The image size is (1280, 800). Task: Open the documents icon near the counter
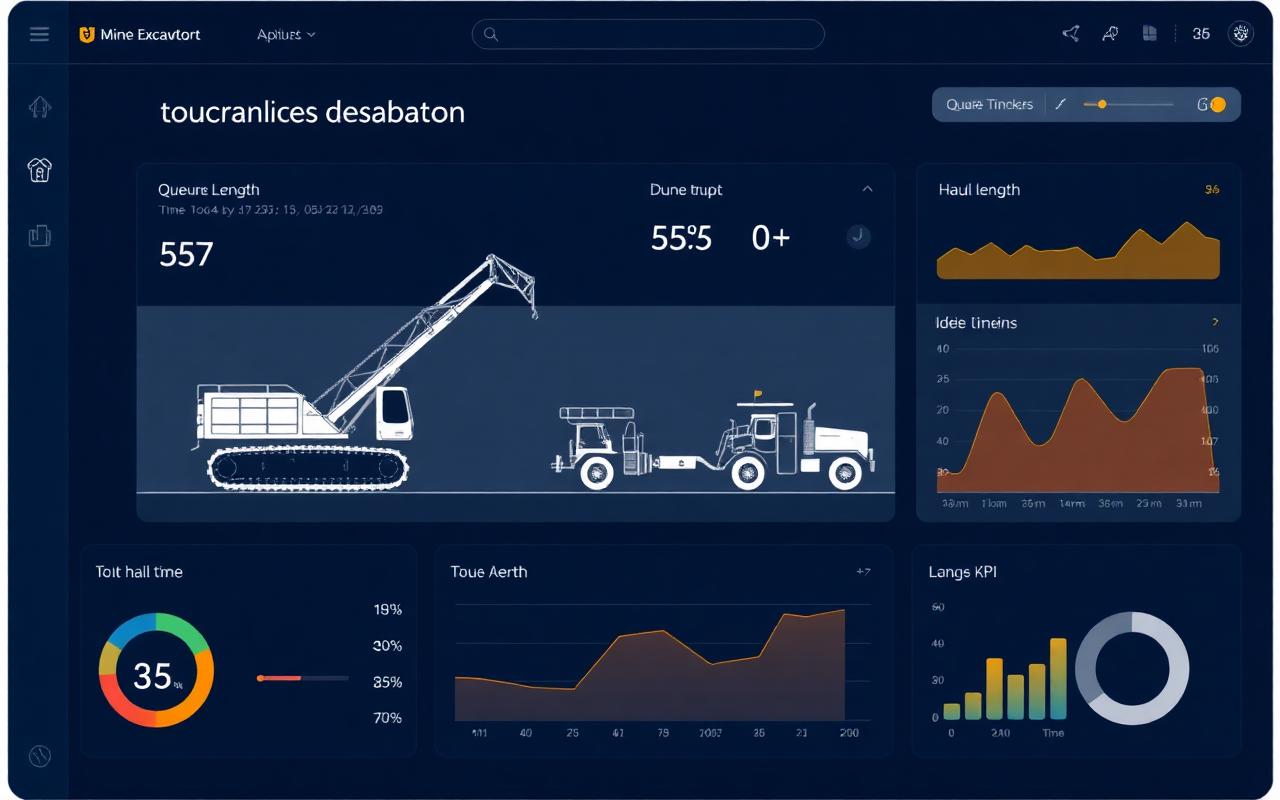pyautogui.click(x=1149, y=33)
